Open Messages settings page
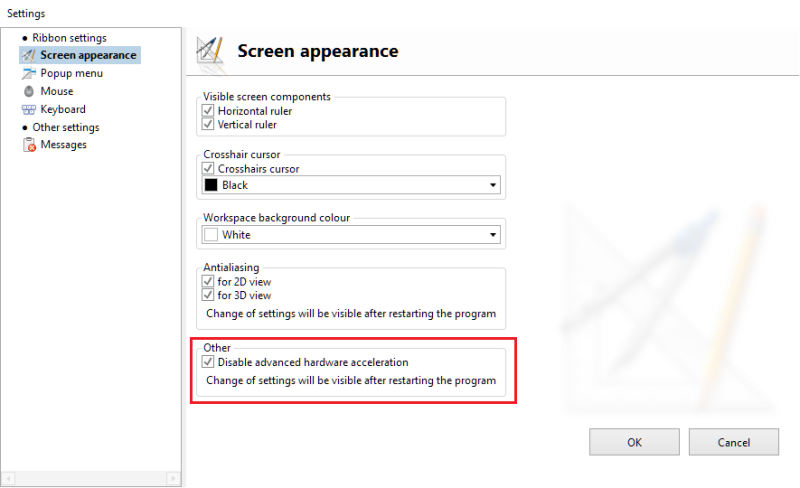The image size is (800, 488). (x=63, y=145)
